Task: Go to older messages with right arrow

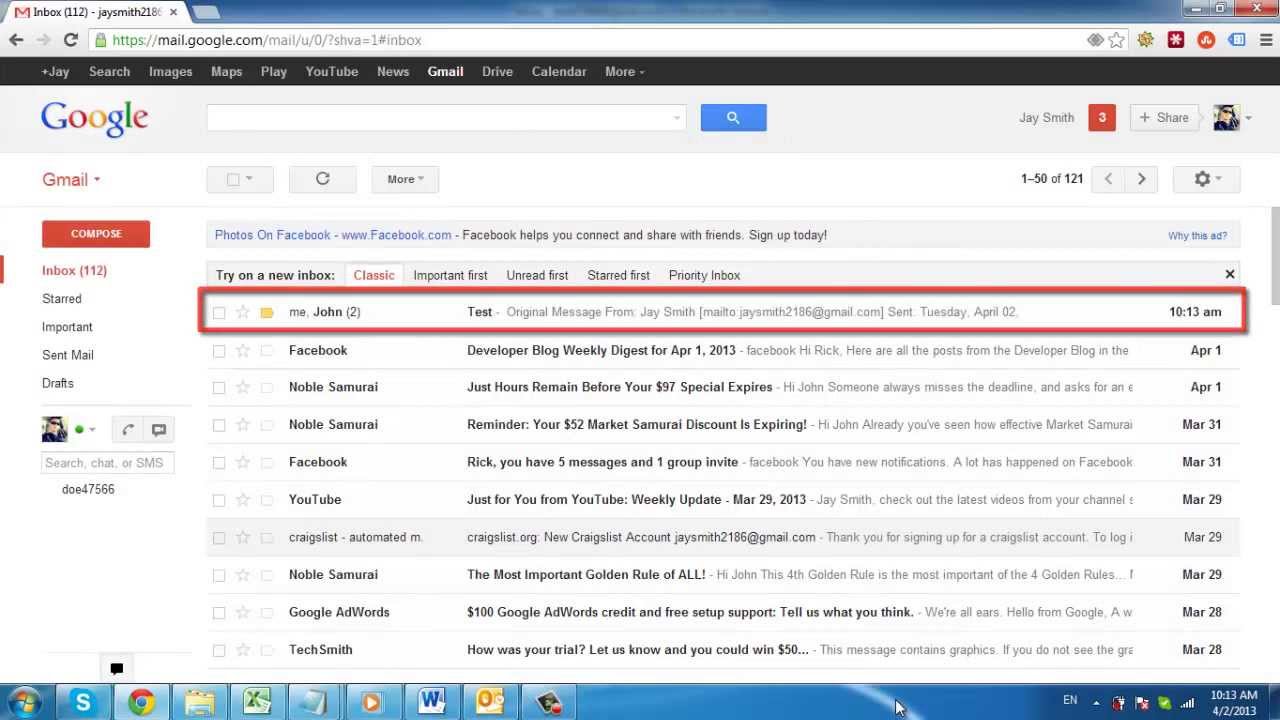Action: pyautogui.click(x=1141, y=179)
